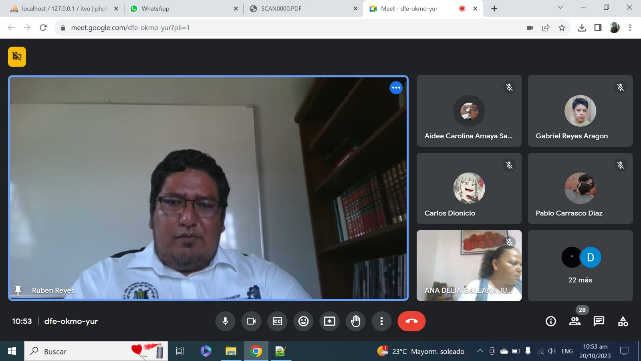Select ANA DELIA GALEANA video thumbnail

click(x=469, y=265)
